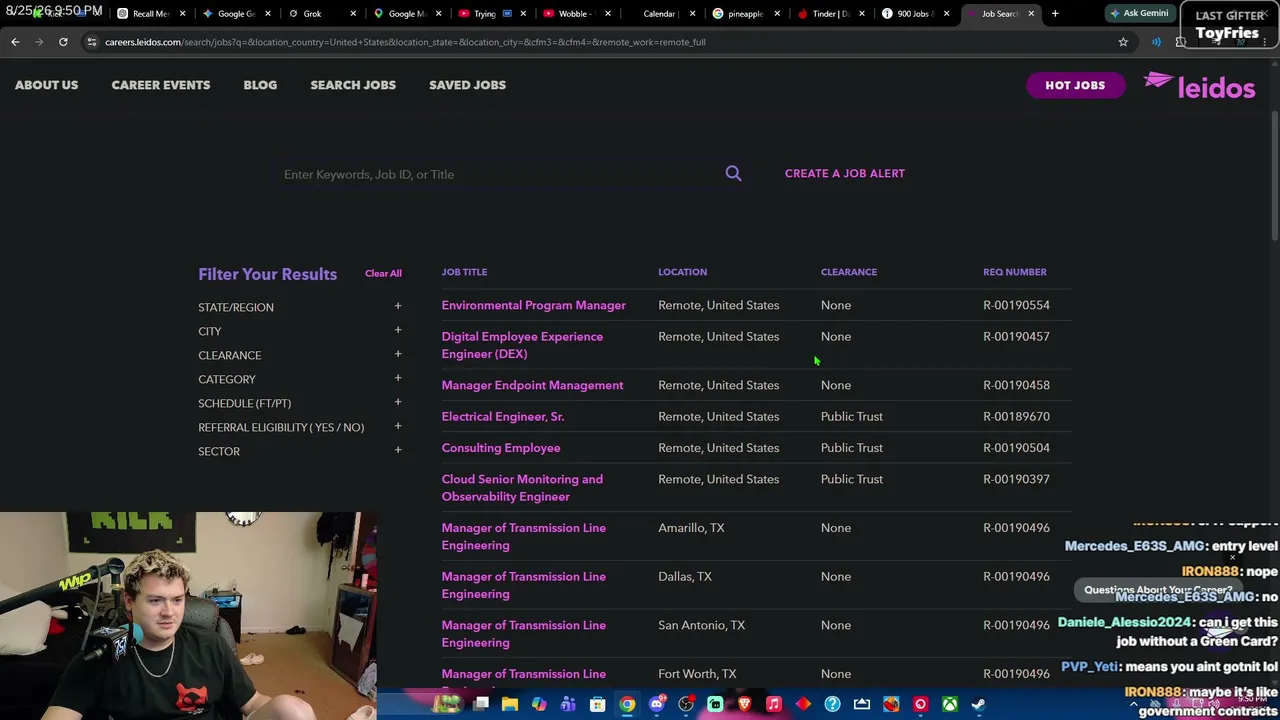
Task: View Saved Jobs
Action: coord(467,85)
